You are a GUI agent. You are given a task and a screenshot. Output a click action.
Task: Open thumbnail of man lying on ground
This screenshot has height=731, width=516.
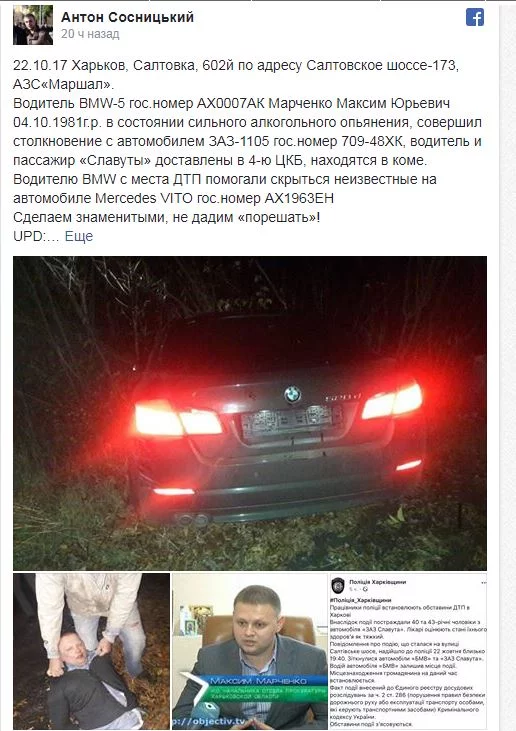pyautogui.click(x=91, y=651)
